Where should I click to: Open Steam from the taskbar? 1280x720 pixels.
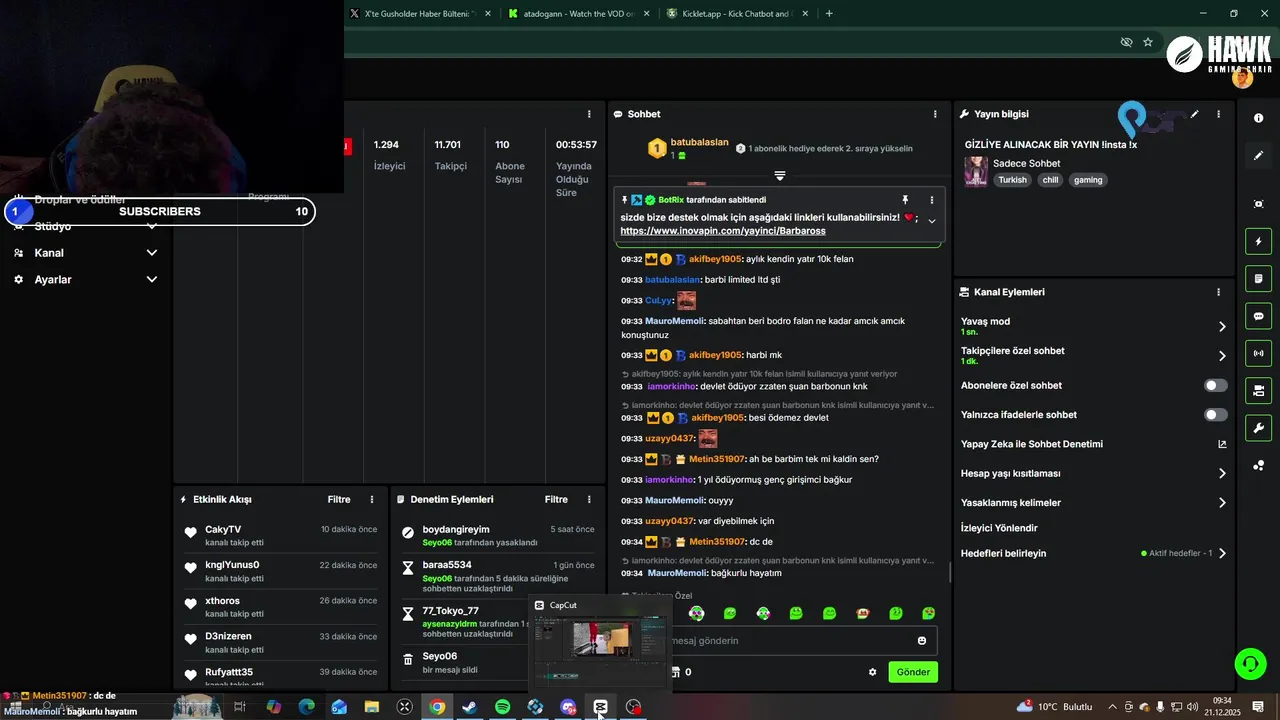469,707
